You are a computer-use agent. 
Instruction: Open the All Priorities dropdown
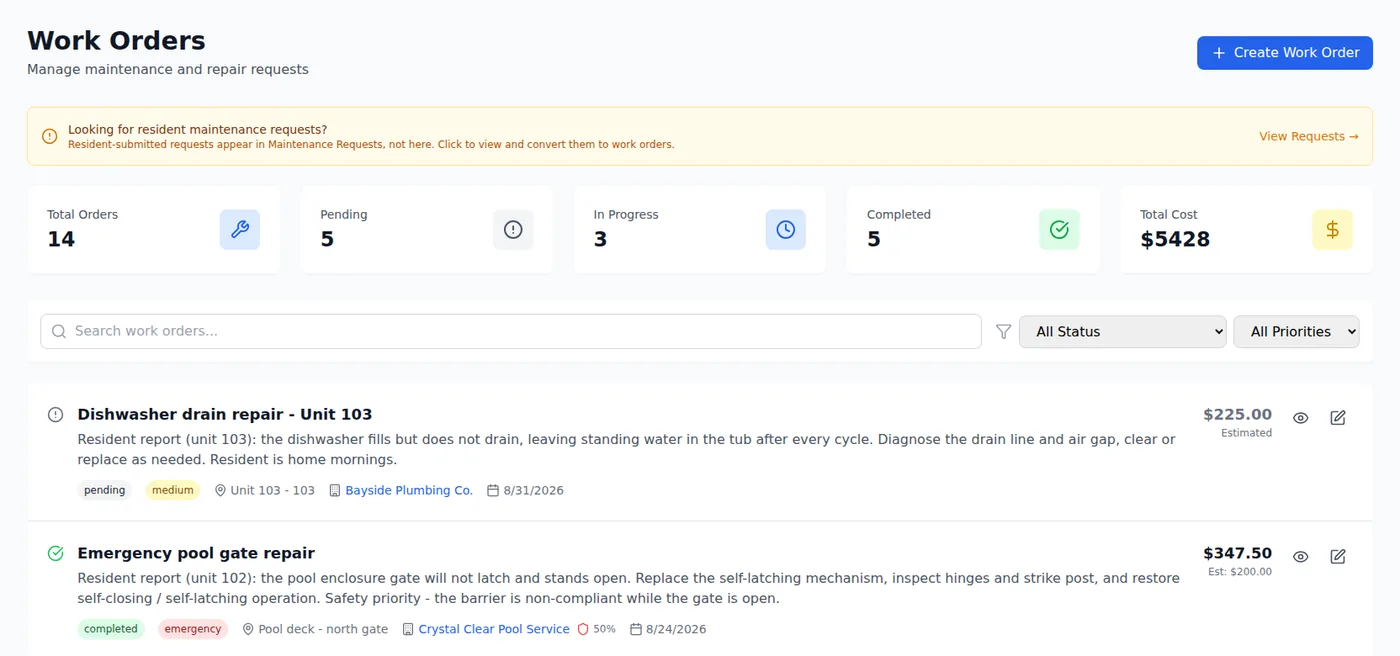[x=1296, y=332]
